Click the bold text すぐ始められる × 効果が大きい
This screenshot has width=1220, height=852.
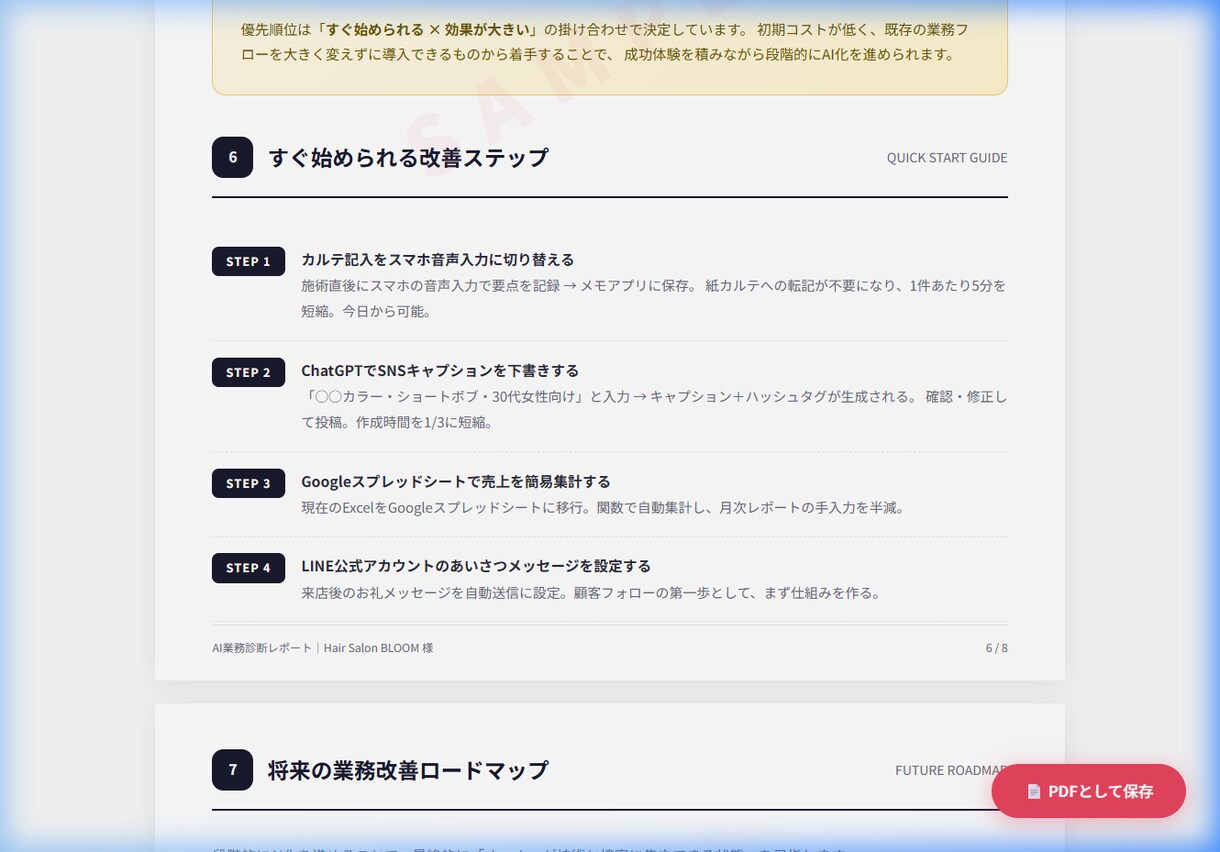pos(429,29)
